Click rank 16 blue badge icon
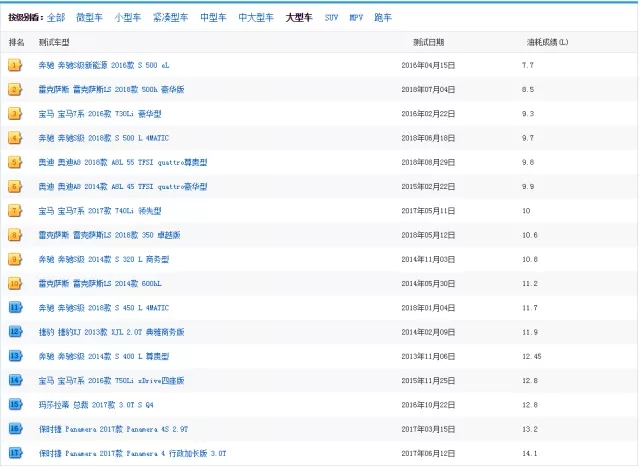This screenshot has width=640, height=468. coord(15,429)
